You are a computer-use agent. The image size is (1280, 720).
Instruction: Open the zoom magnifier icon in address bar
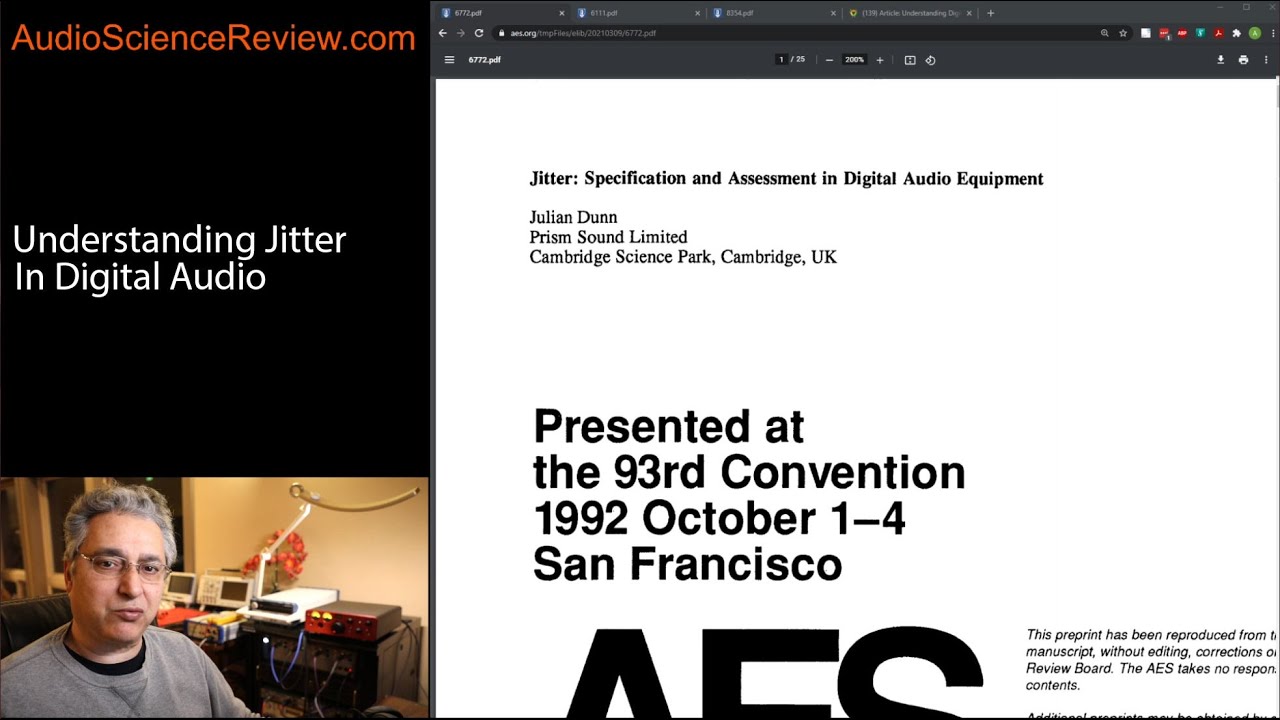(x=1104, y=33)
